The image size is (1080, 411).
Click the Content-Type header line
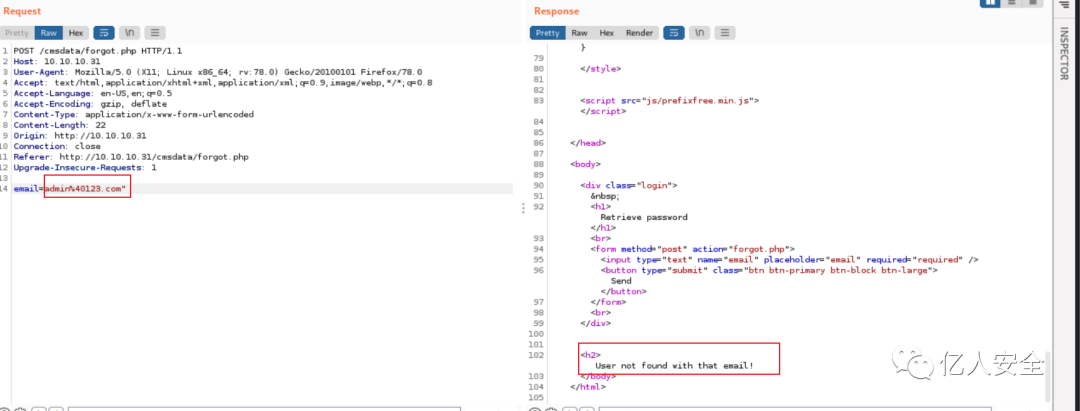(x=134, y=114)
